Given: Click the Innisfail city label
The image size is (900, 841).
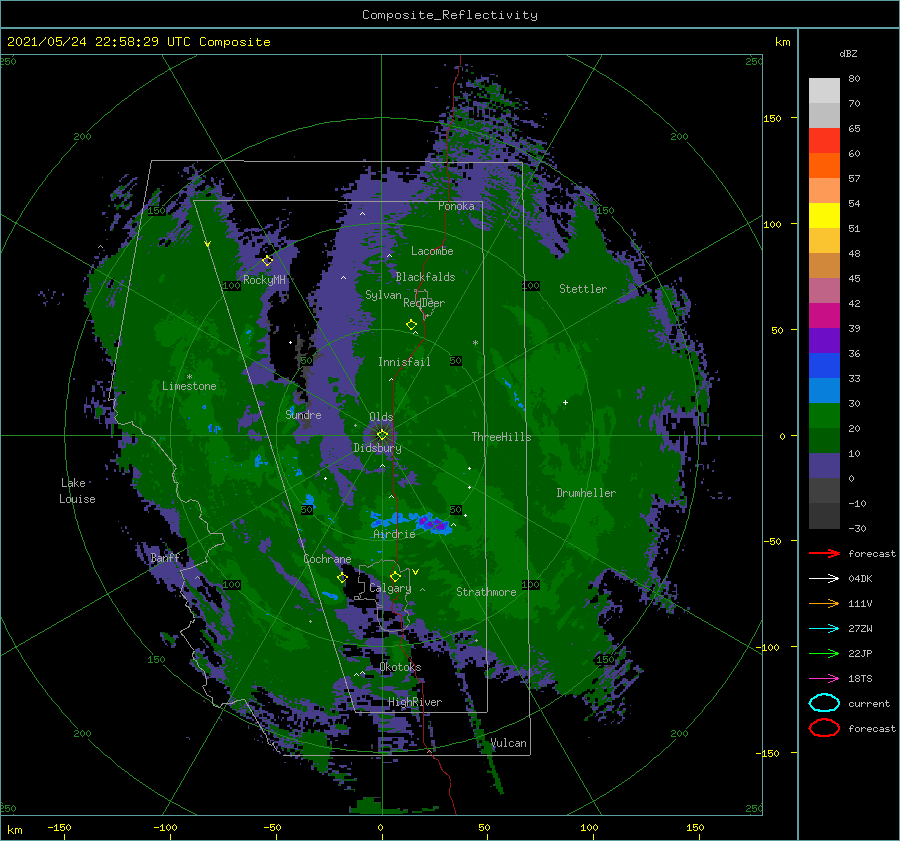Looking at the screenshot, I should click(404, 362).
